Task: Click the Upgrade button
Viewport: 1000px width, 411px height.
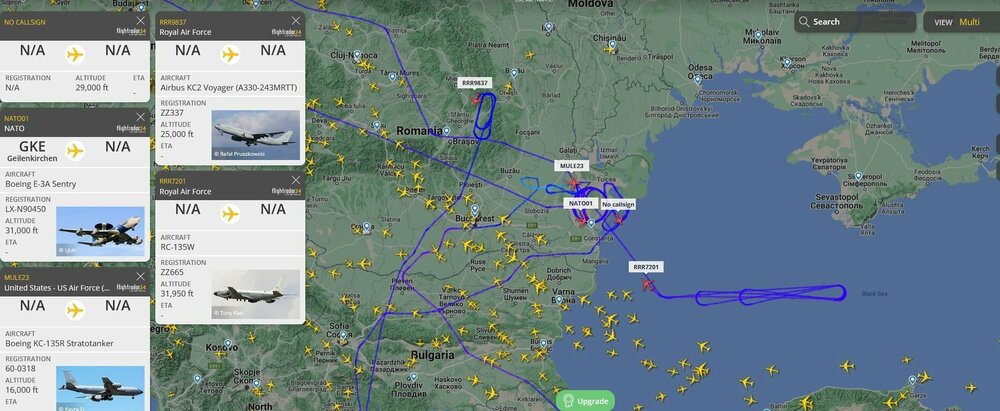Action: [x=585, y=401]
